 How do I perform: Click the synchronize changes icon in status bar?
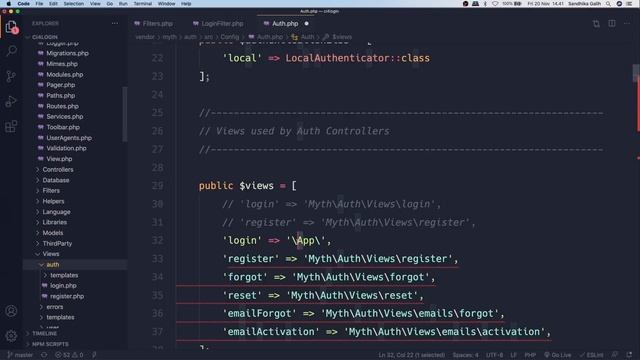point(44,355)
